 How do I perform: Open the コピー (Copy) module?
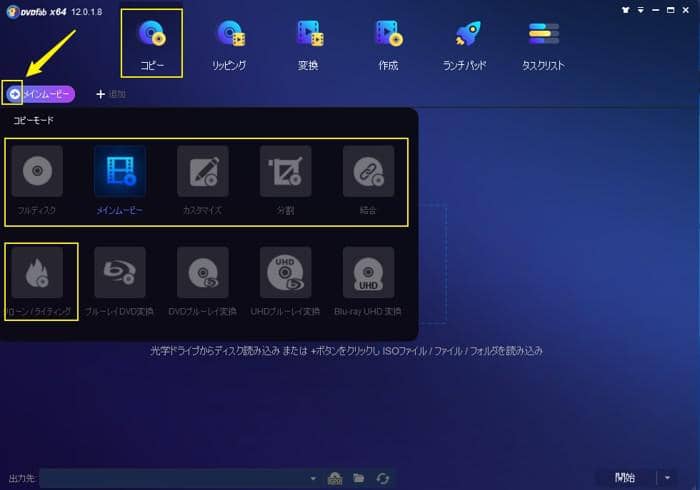pyautogui.click(x=152, y=43)
